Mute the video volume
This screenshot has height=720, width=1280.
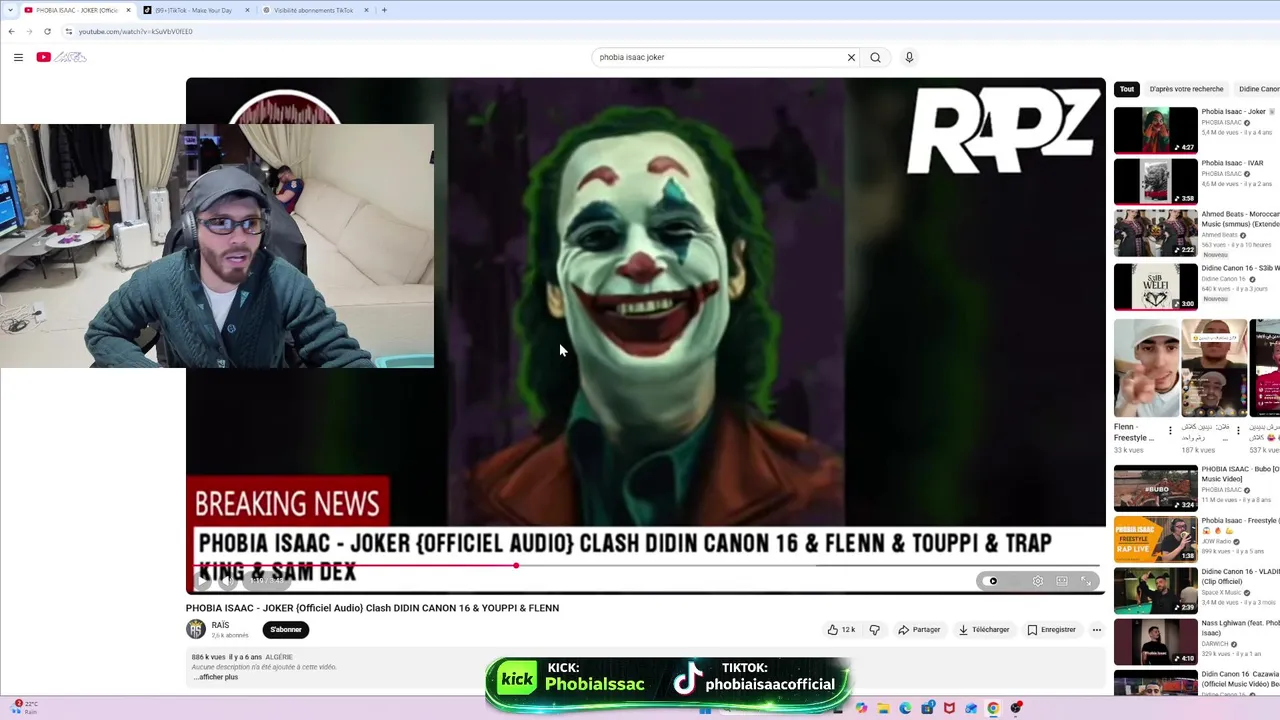click(228, 580)
